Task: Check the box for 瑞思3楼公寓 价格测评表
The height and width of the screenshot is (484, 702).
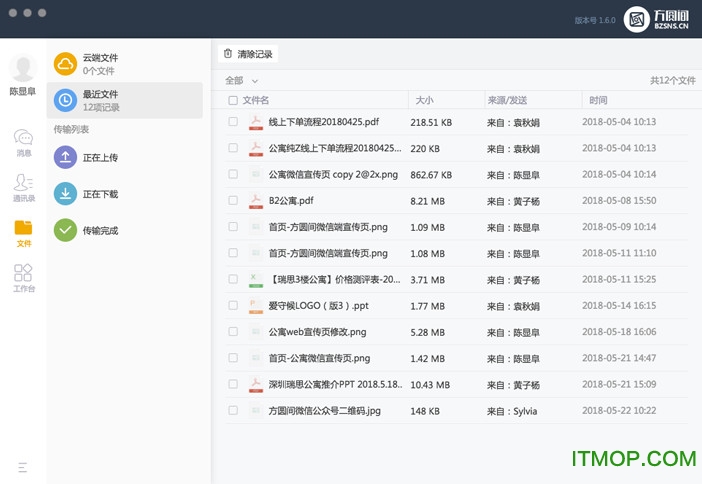Action: point(233,279)
